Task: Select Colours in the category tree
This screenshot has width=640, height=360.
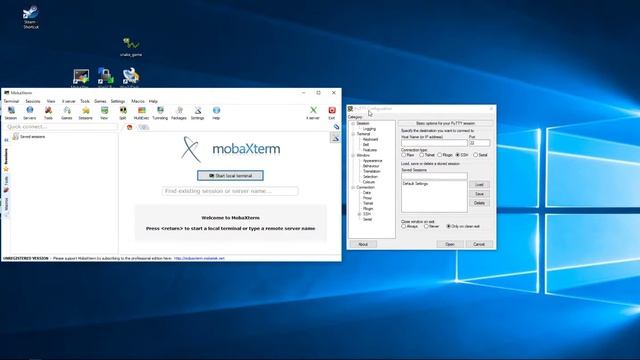Action: [x=369, y=182]
